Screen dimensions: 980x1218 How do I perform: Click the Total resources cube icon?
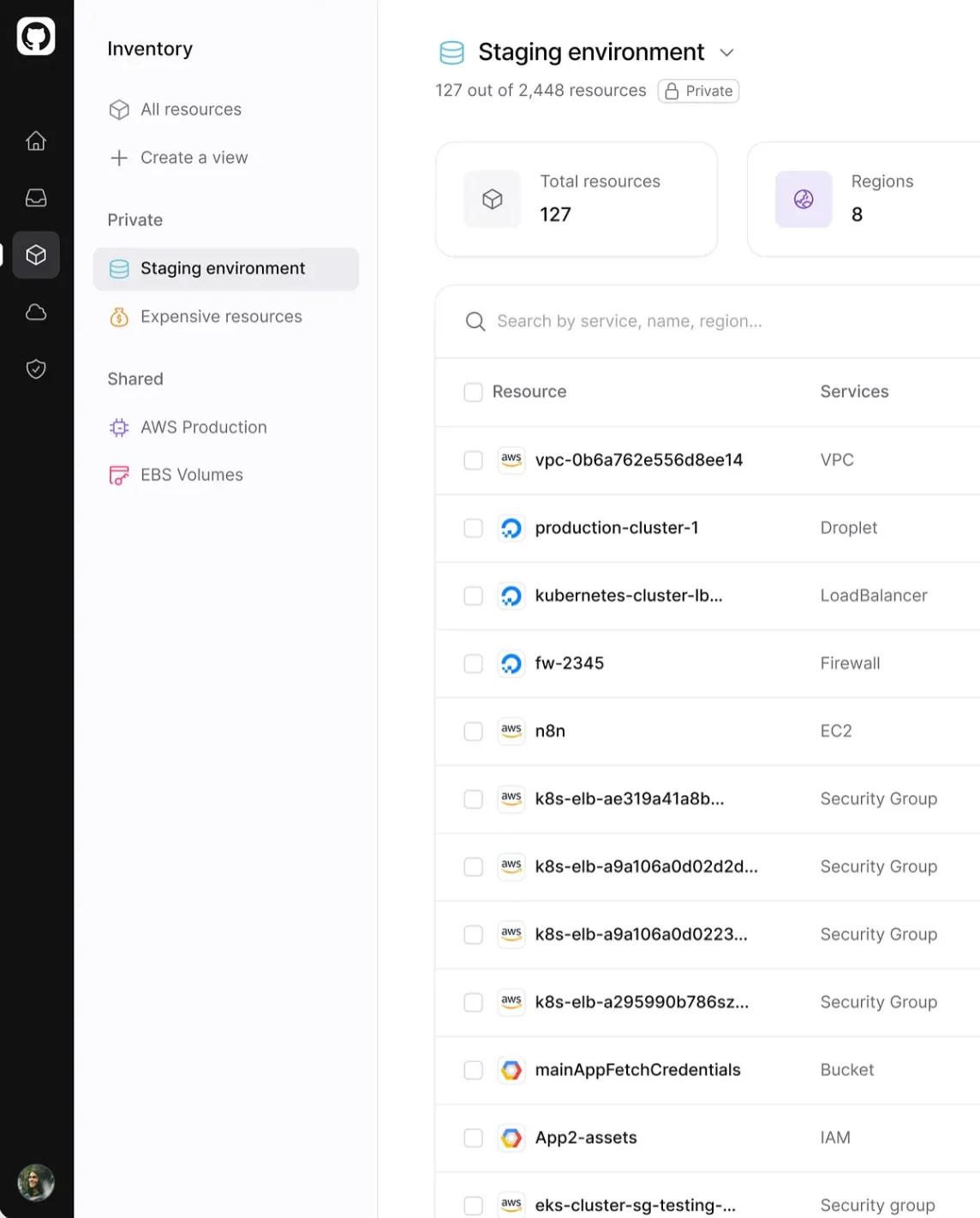click(493, 200)
